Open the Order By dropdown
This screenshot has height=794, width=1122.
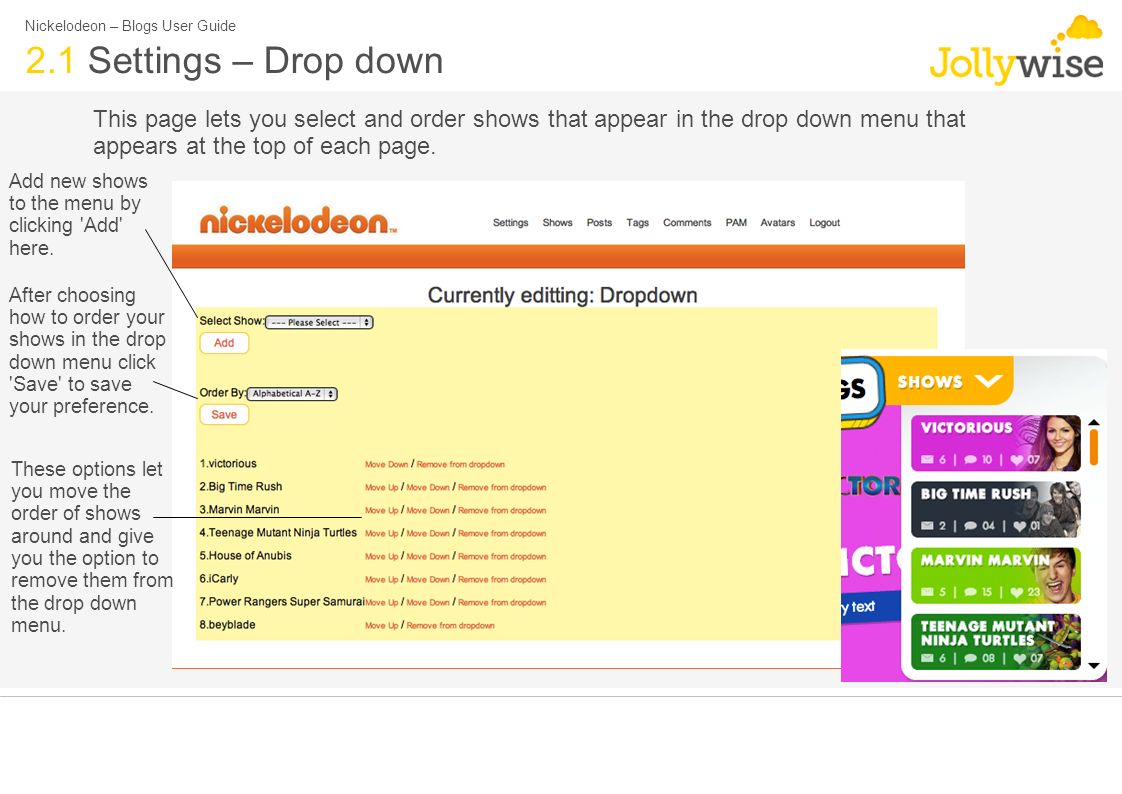point(292,393)
